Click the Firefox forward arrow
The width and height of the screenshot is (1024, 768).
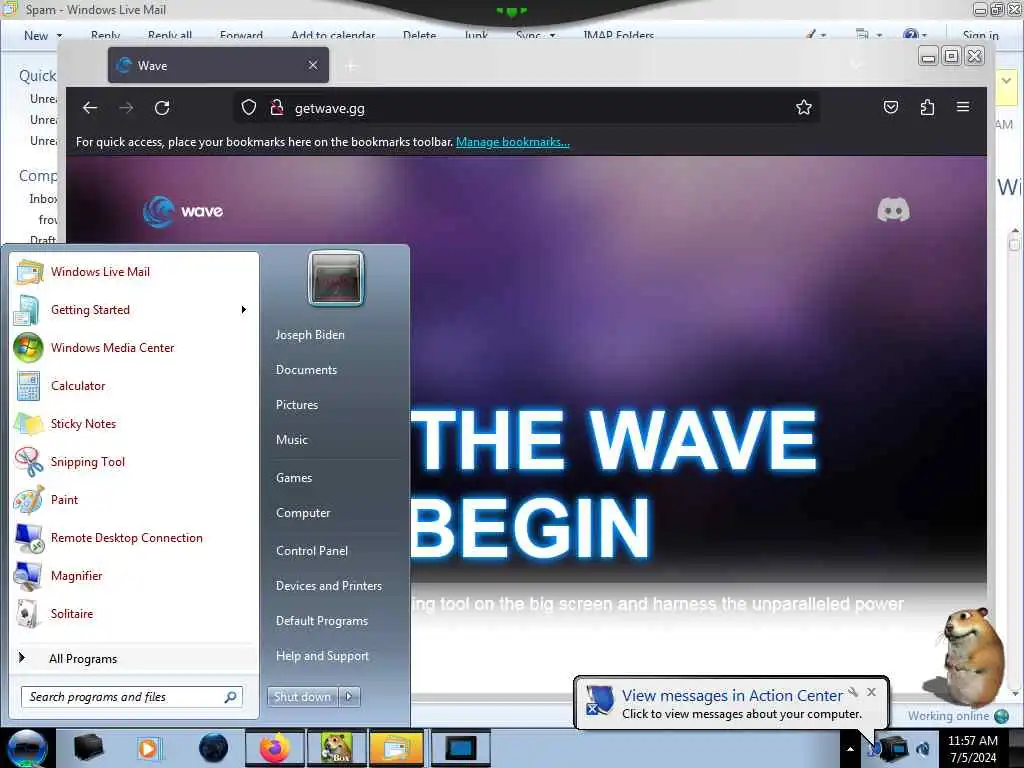(126, 108)
